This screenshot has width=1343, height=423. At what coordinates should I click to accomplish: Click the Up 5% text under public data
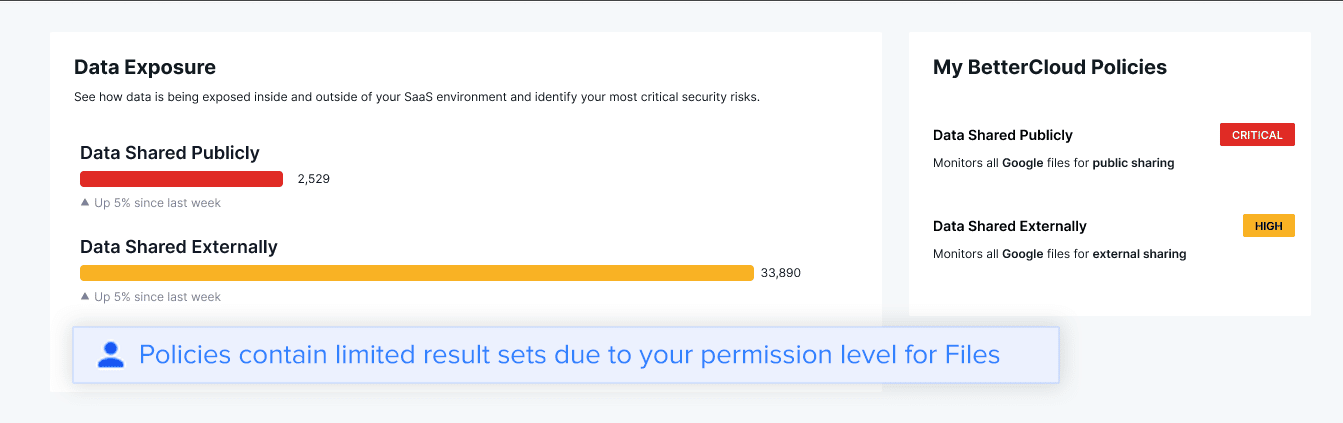(x=157, y=203)
